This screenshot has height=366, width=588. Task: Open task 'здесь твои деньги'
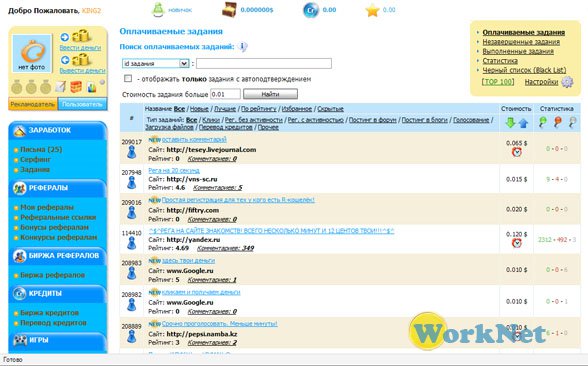(x=188, y=260)
